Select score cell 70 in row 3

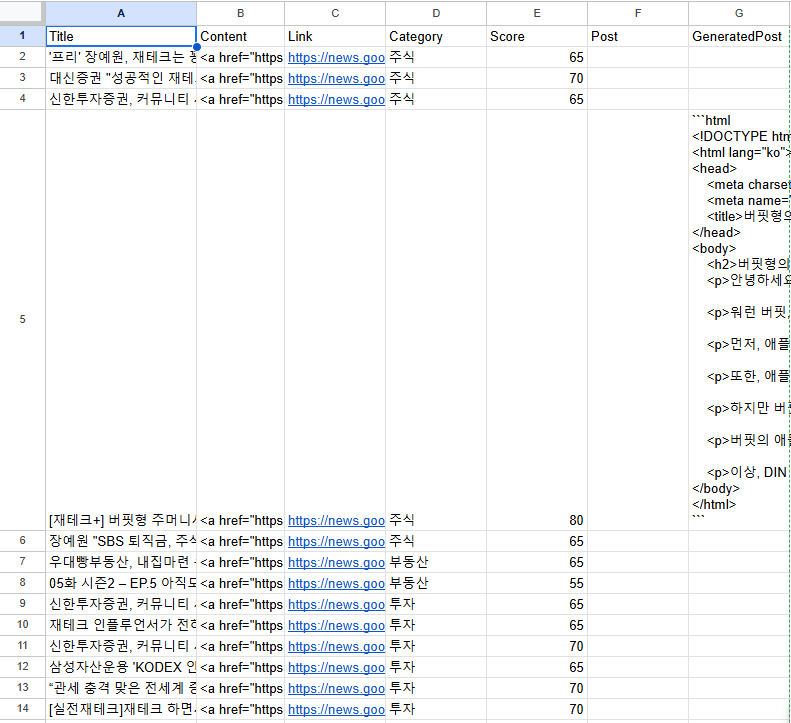(x=537, y=78)
